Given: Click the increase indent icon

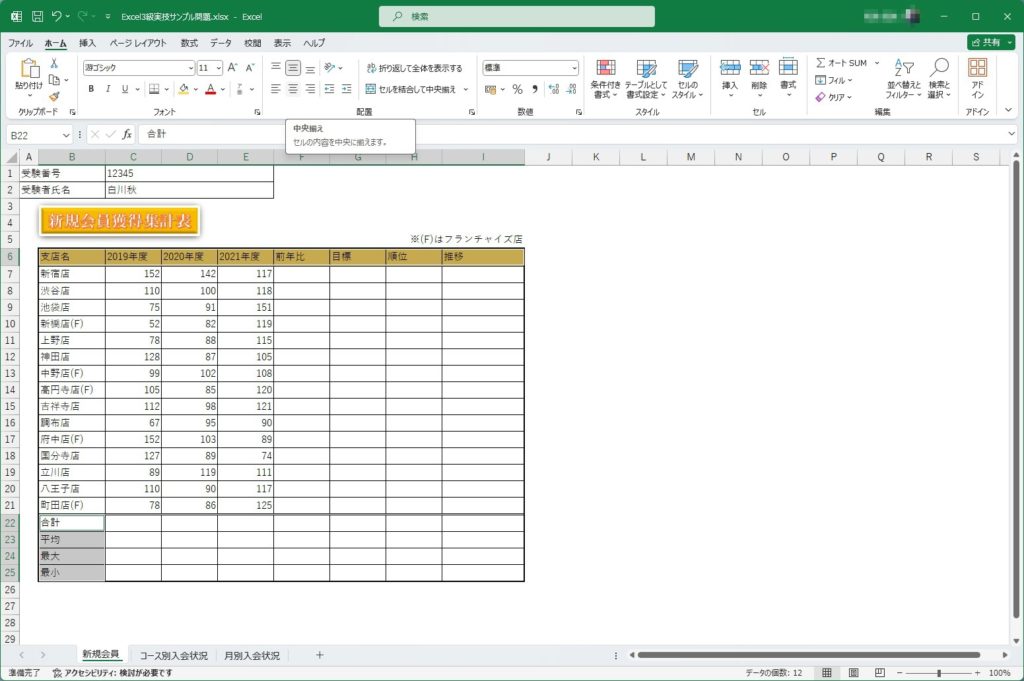Looking at the screenshot, I should (x=344, y=89).
